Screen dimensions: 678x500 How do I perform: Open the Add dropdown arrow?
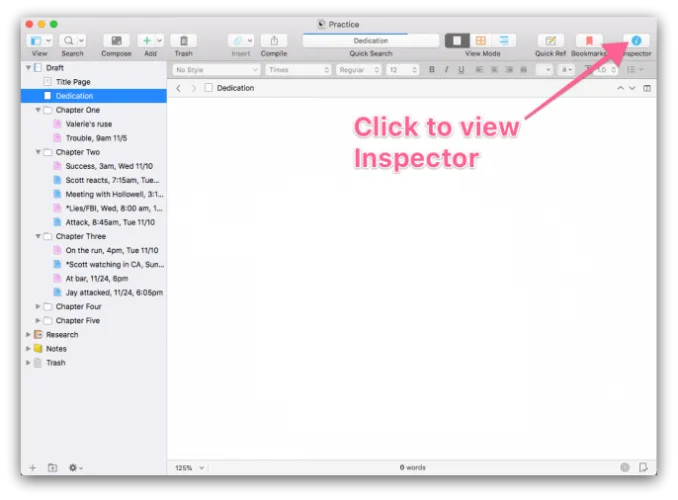click(159, 41)
